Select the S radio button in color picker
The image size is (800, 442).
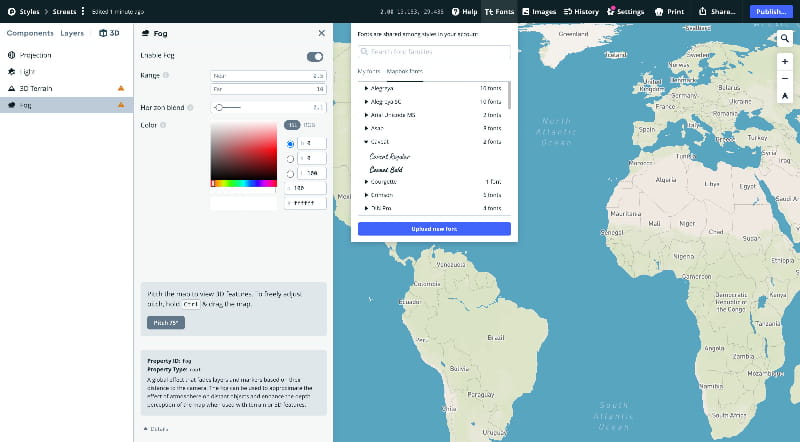pos(291,158)
